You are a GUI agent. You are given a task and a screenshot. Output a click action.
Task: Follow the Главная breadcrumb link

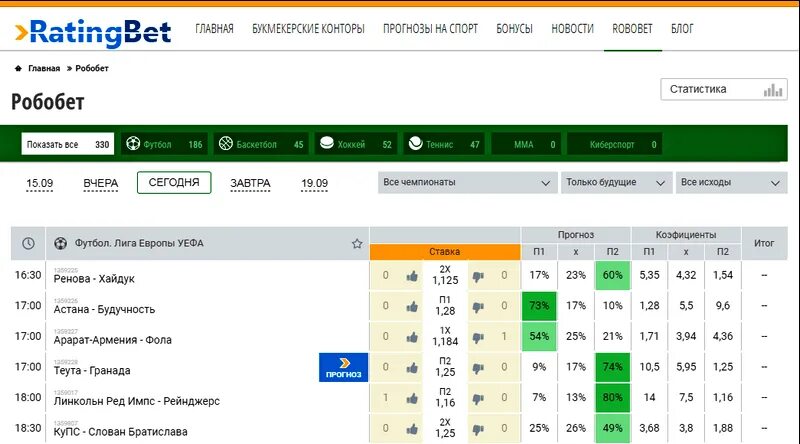pyautogui.click(x=44, y=68)
